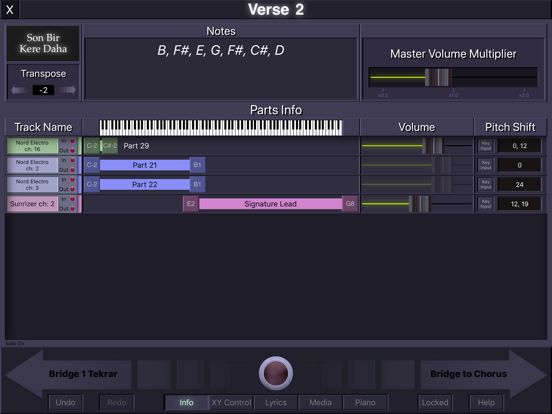Click the Master Volume Multiplier slider handle

438,77
